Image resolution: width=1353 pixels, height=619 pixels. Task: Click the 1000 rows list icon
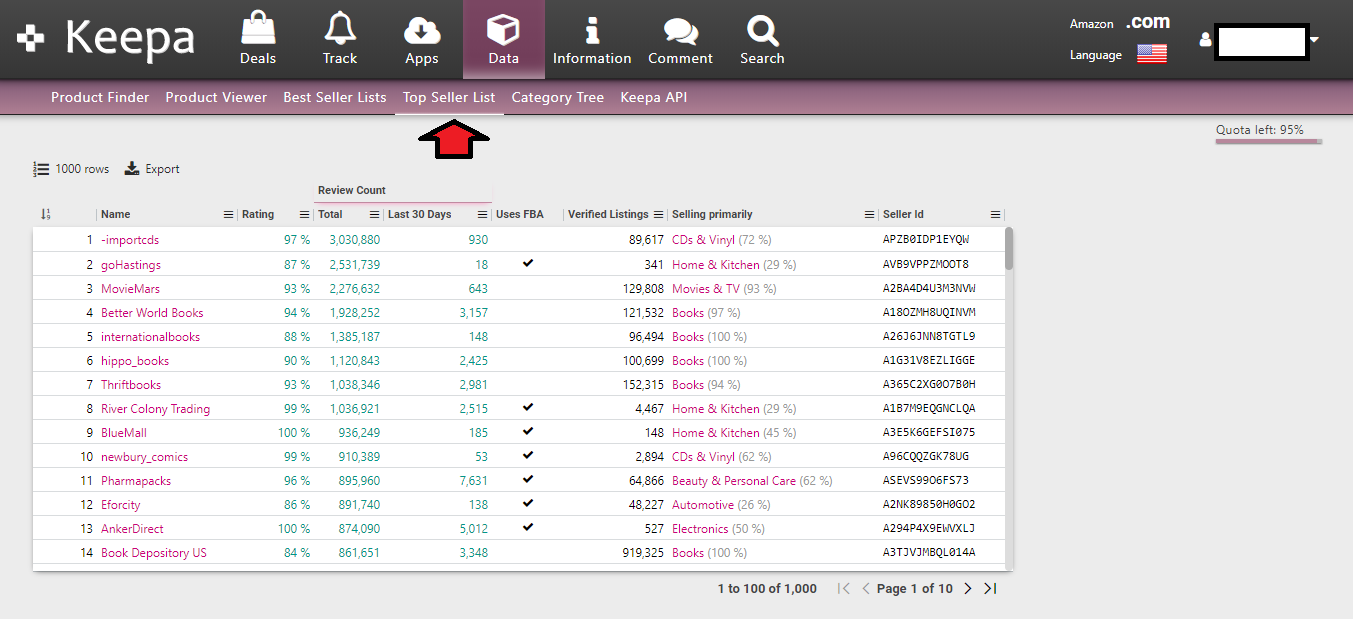(x=41, y=169)
